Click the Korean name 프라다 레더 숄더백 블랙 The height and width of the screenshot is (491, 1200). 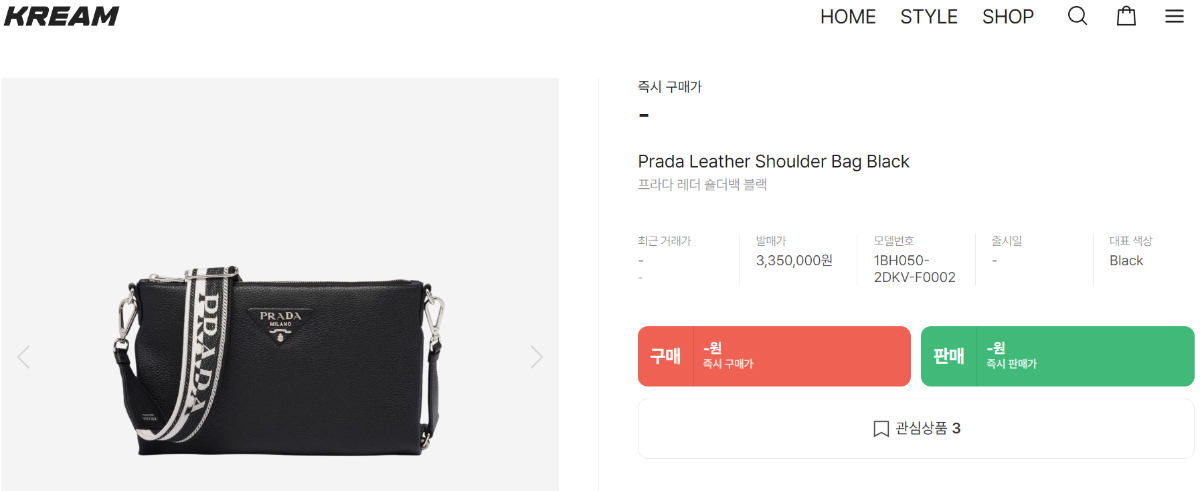click(702, 185)
